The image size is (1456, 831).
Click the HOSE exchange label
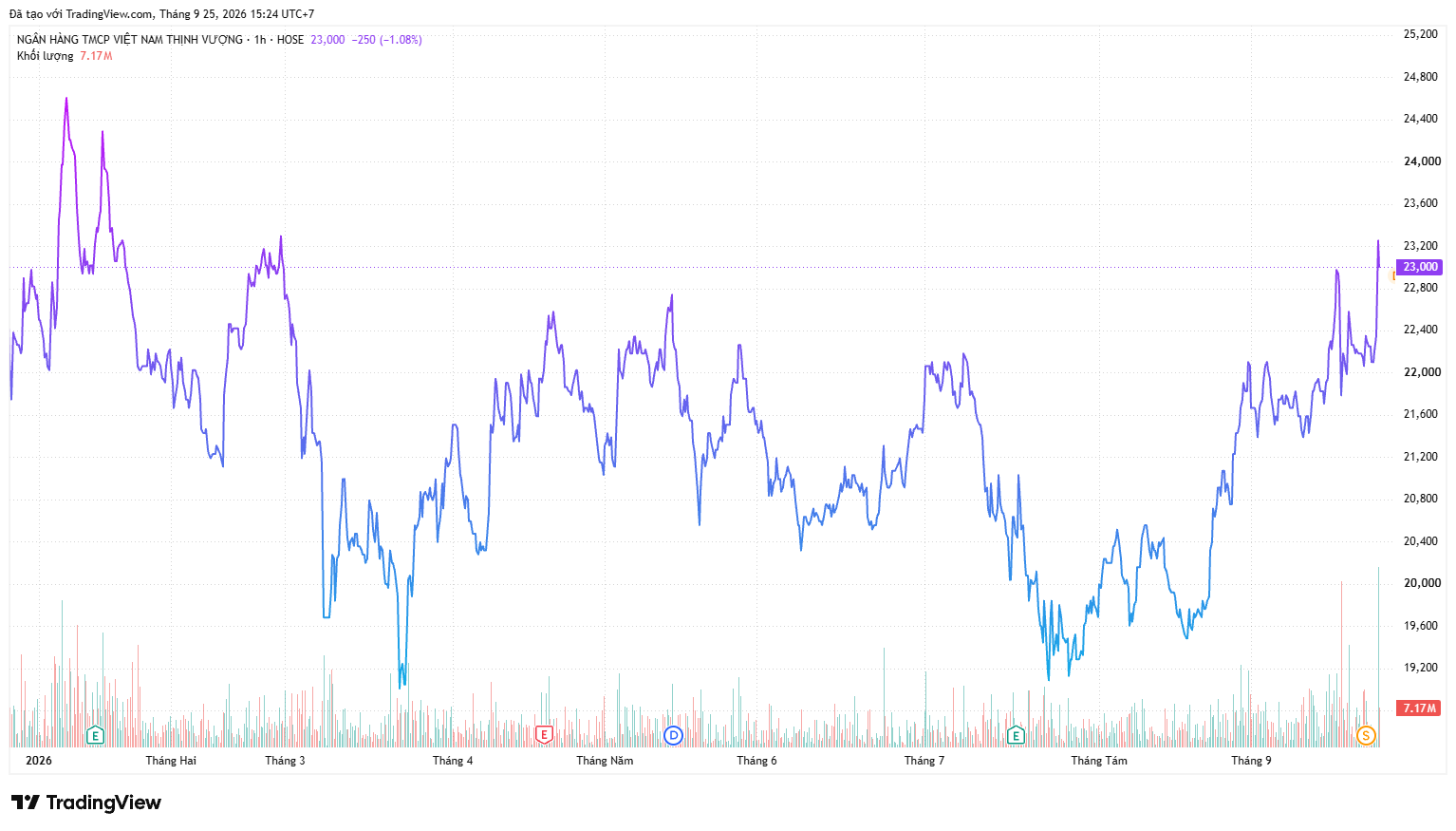tap(290, 40)
